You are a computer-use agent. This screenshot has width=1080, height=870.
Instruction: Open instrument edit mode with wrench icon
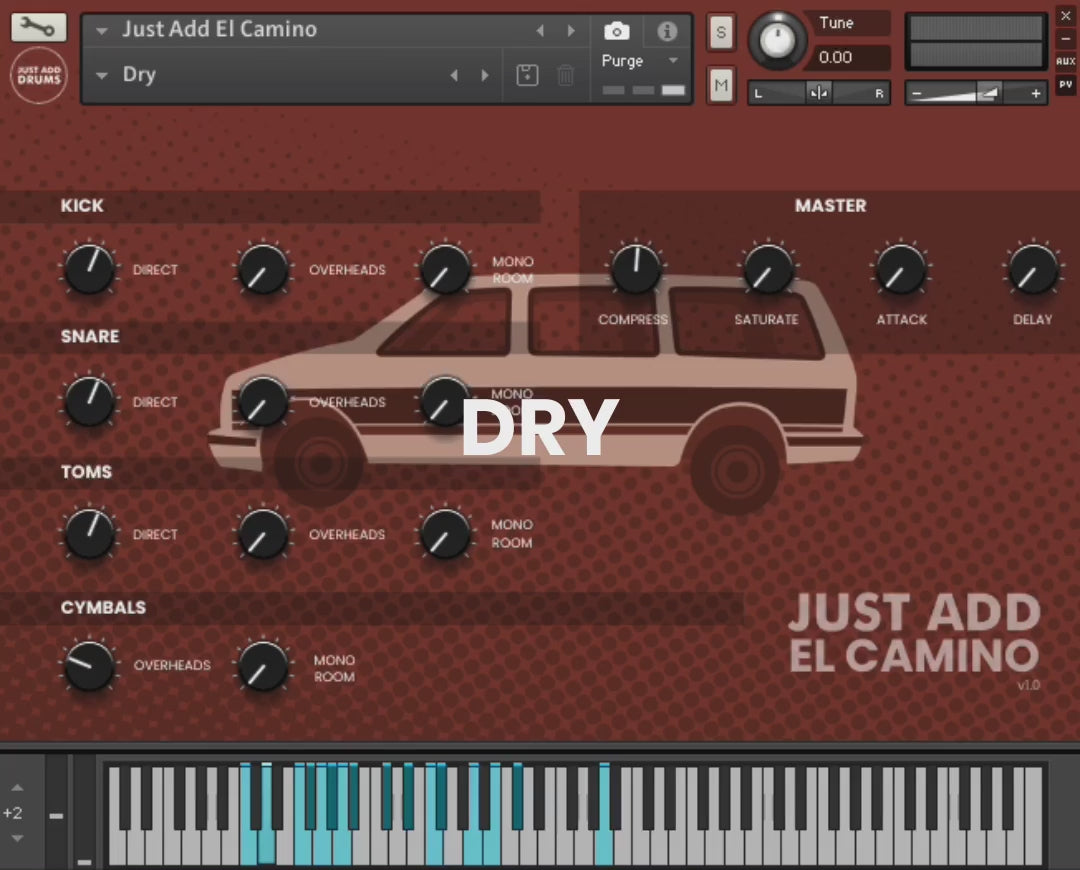tap(39, 28)
